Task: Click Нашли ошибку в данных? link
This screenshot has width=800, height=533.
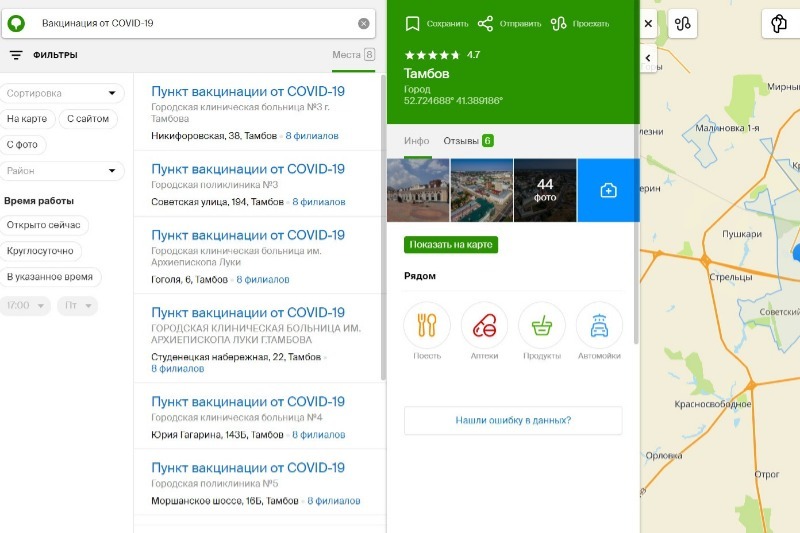Action: 513,420
